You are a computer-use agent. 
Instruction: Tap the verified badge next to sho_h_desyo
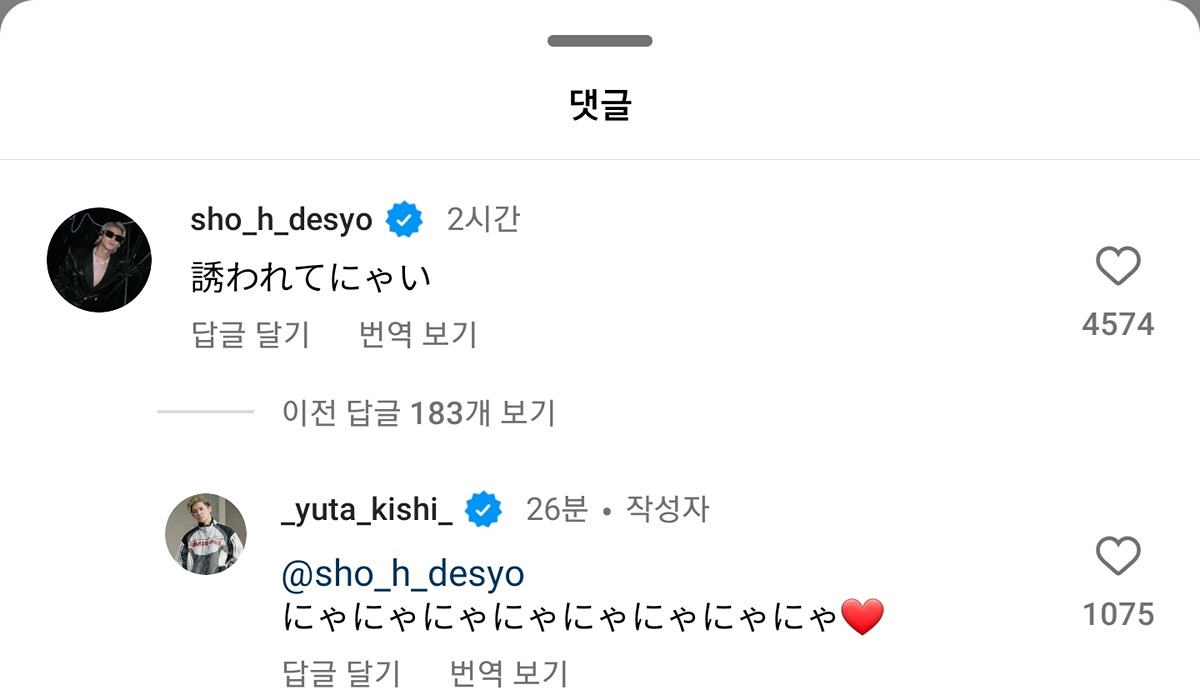pyautogui.click(x=405, y=220)
